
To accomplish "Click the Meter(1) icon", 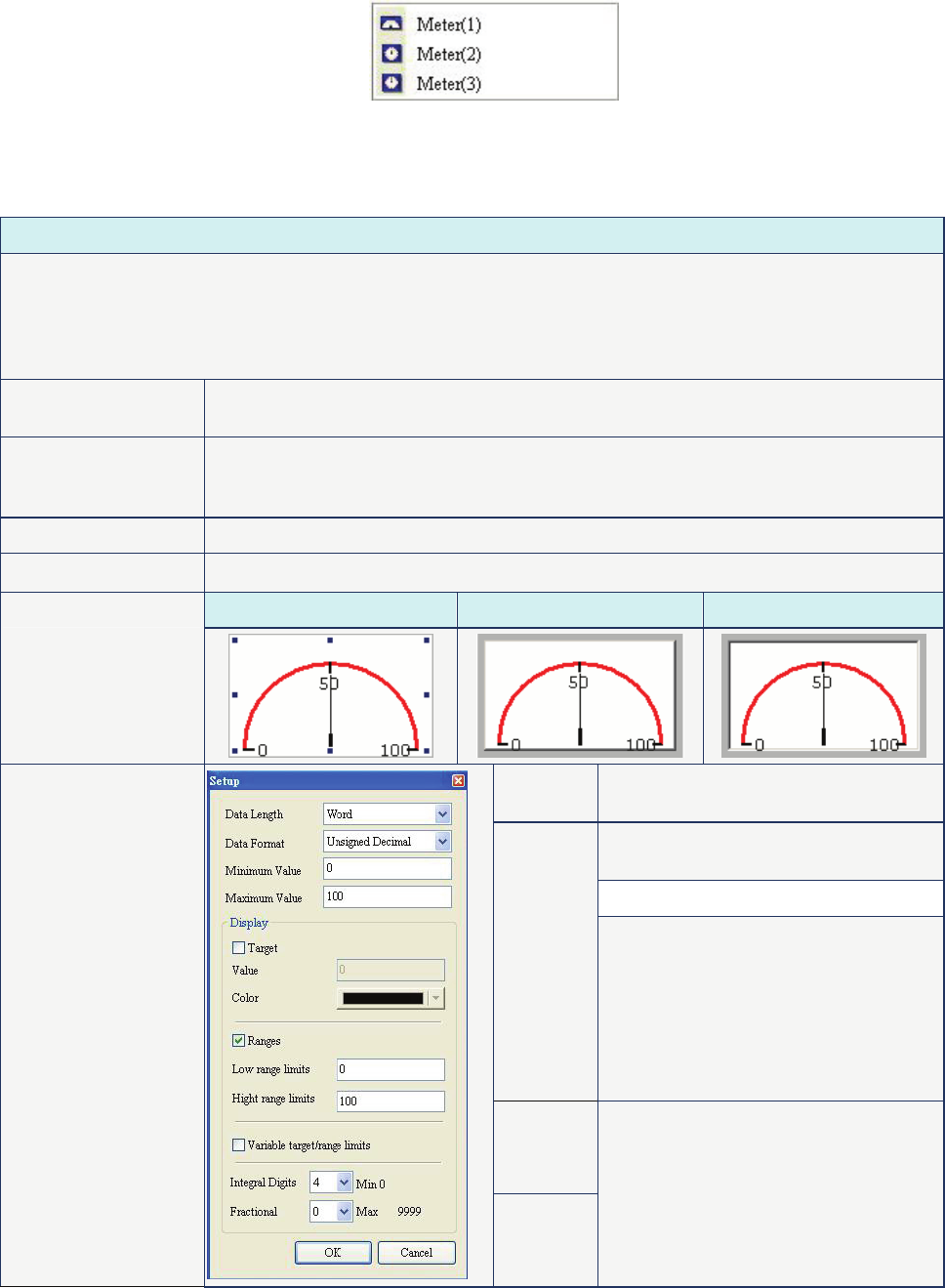I will click(391, 24).
